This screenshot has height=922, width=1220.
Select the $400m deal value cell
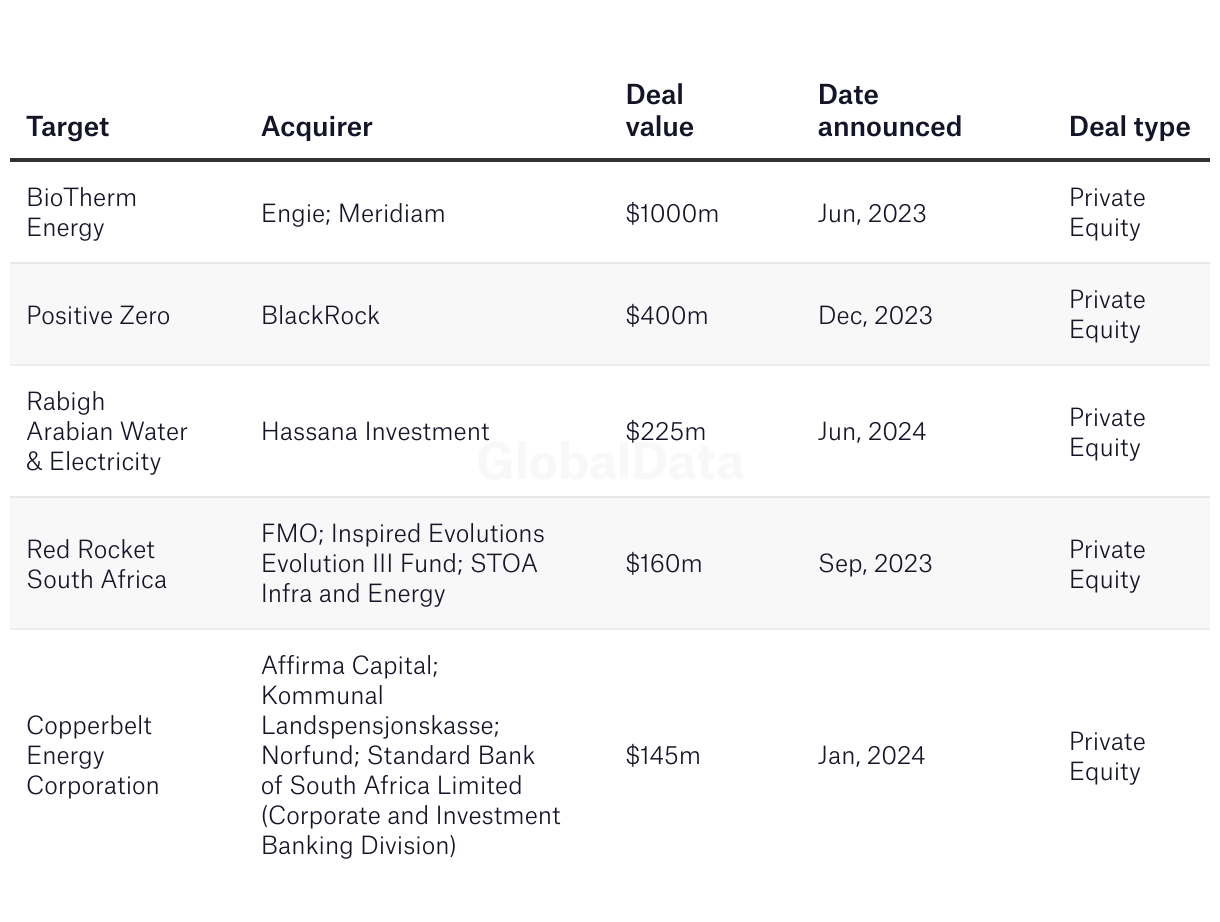click(x=666, y=315)
